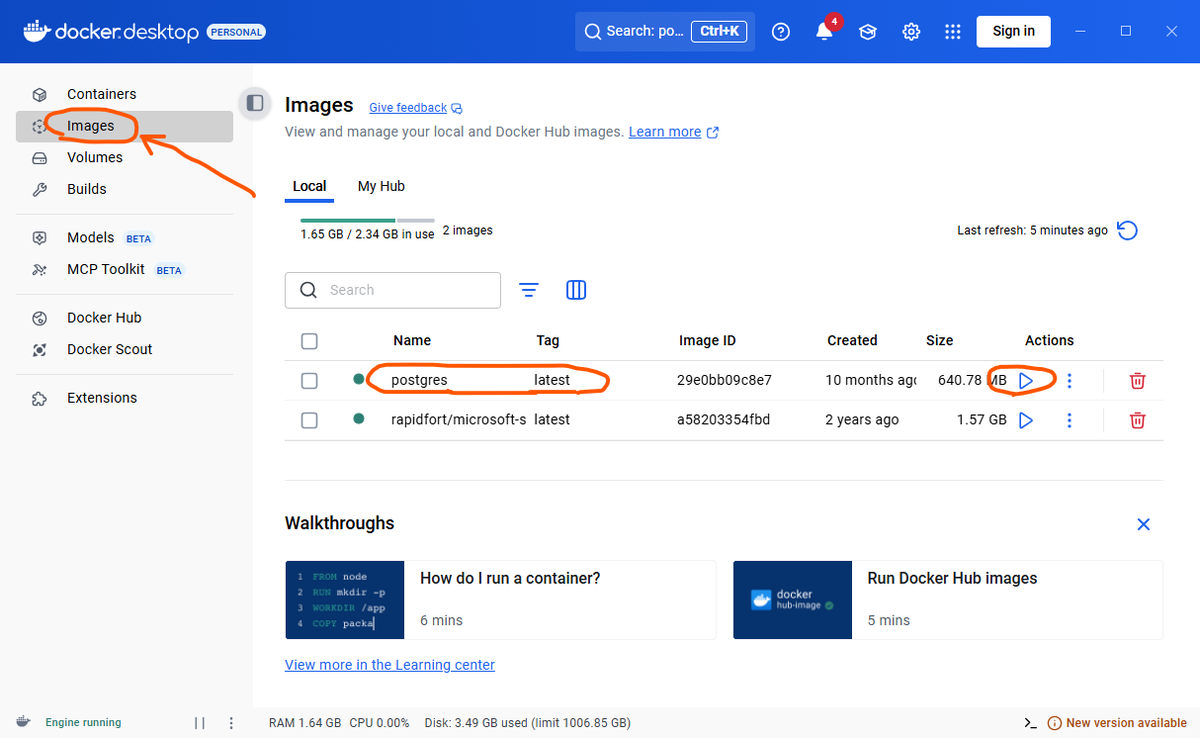Switch to the My Hub tab
The image size is (1200, 738).
(381, 187)
